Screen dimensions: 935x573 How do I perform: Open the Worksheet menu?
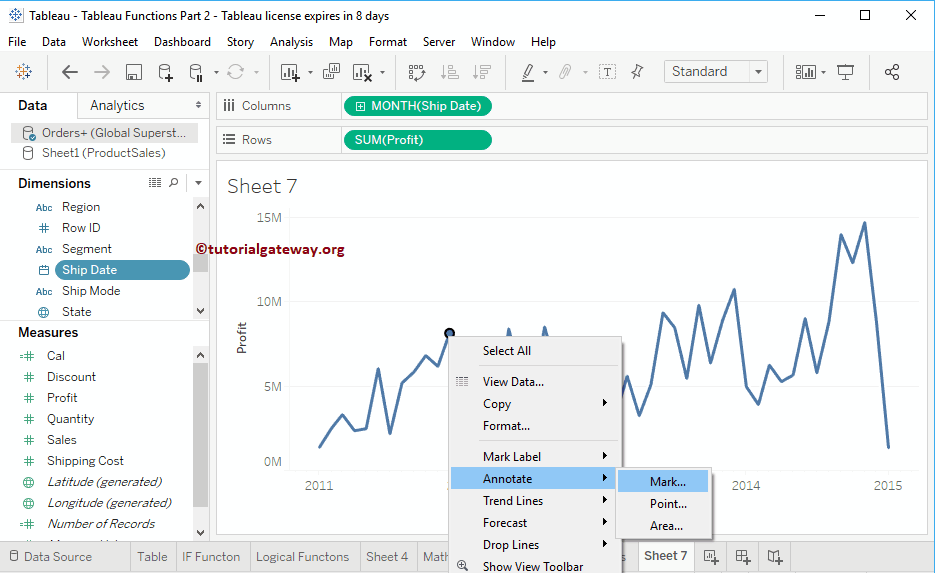[x=110, y=42]
